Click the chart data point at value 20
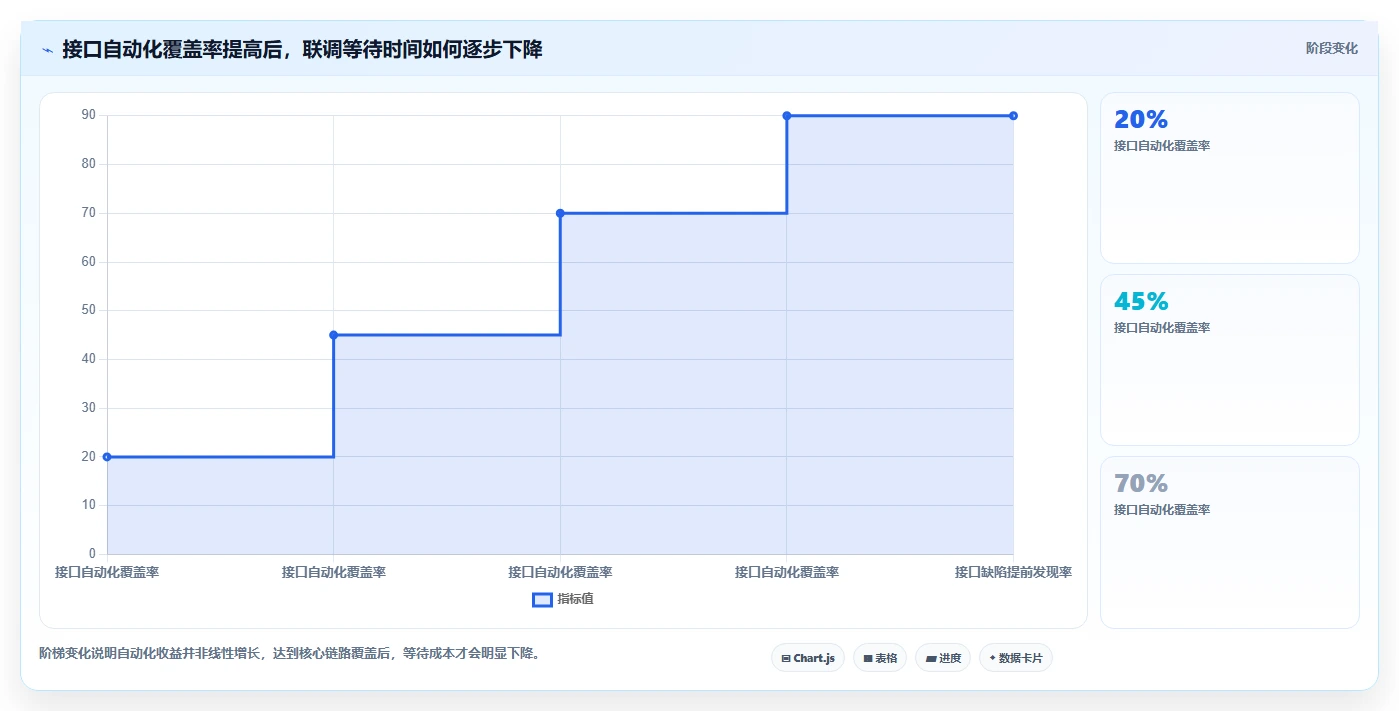Screen dimensions: 1399x711 point(107,457)
